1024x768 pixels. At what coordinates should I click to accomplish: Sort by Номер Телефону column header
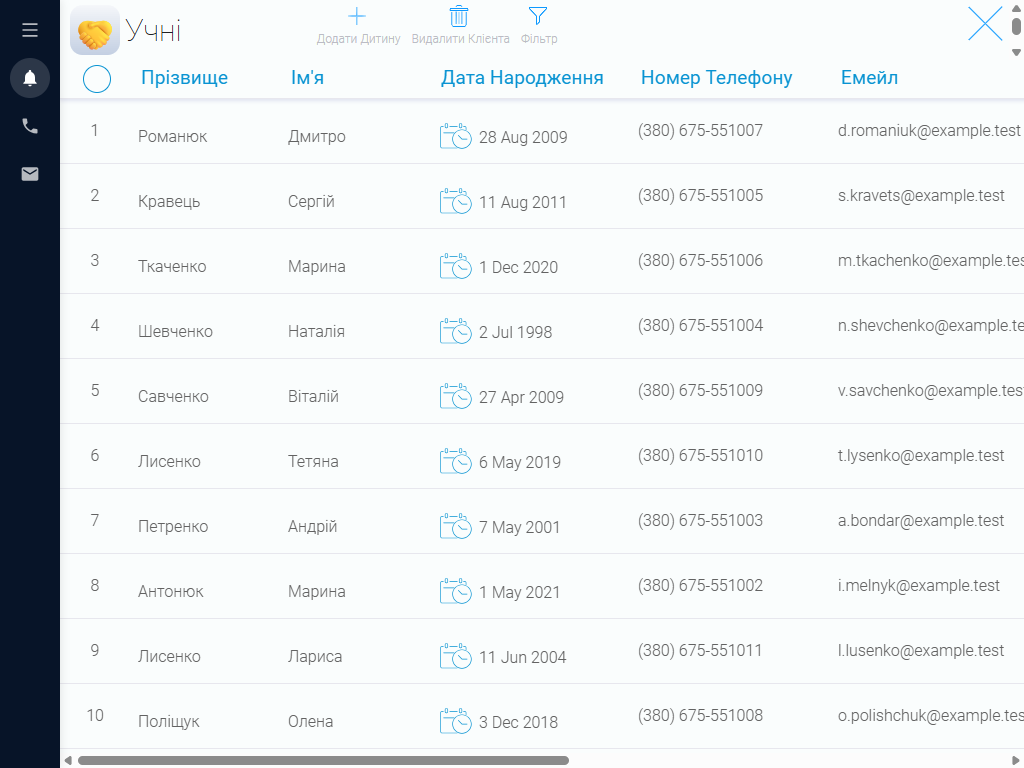coord(716,78)
